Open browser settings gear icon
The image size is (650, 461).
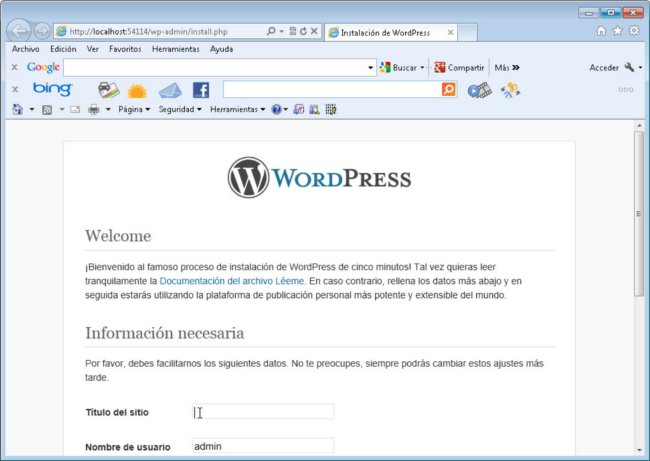pyautogui.click(x=634, y=31)
